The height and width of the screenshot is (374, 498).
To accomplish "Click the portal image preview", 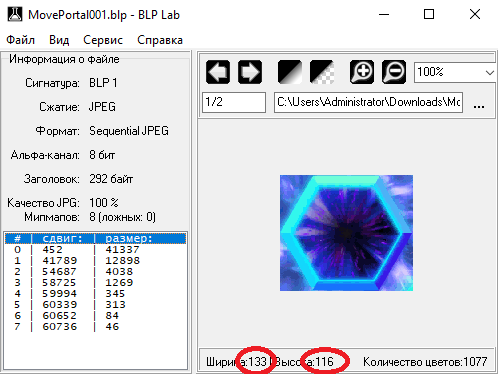I will click(346, 233).
